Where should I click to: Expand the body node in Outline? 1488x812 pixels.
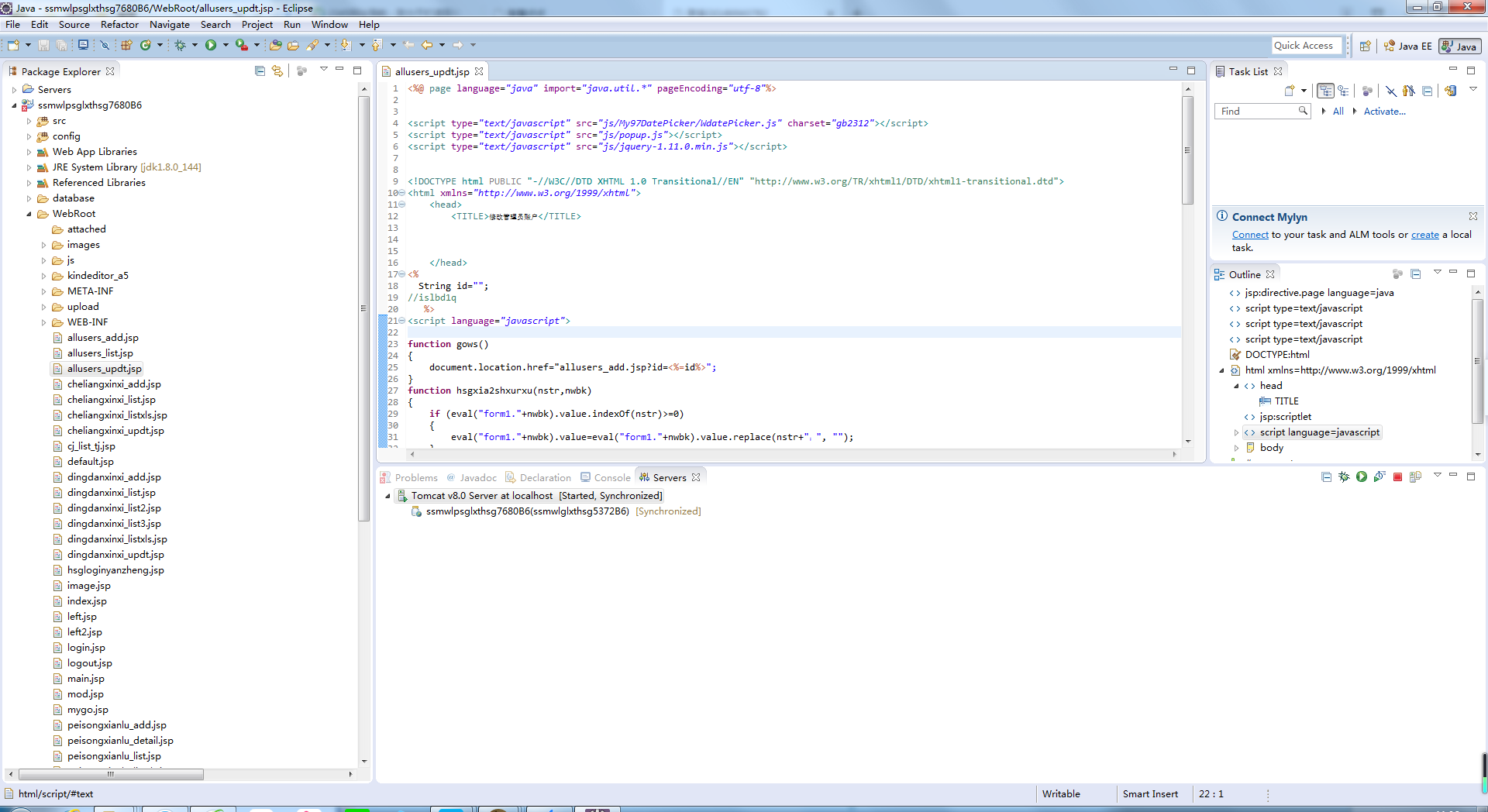[1236, 448]
